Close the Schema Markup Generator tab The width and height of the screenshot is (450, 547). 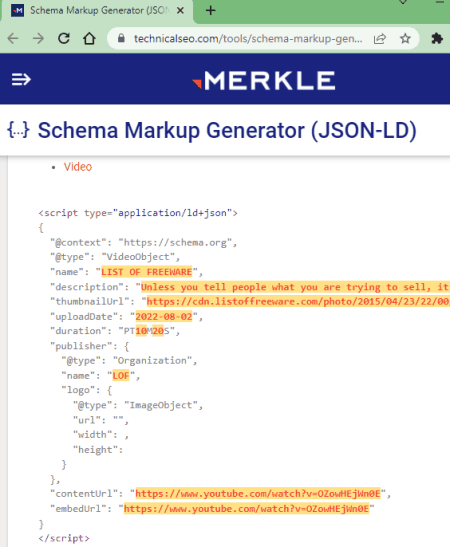(180, 10)
